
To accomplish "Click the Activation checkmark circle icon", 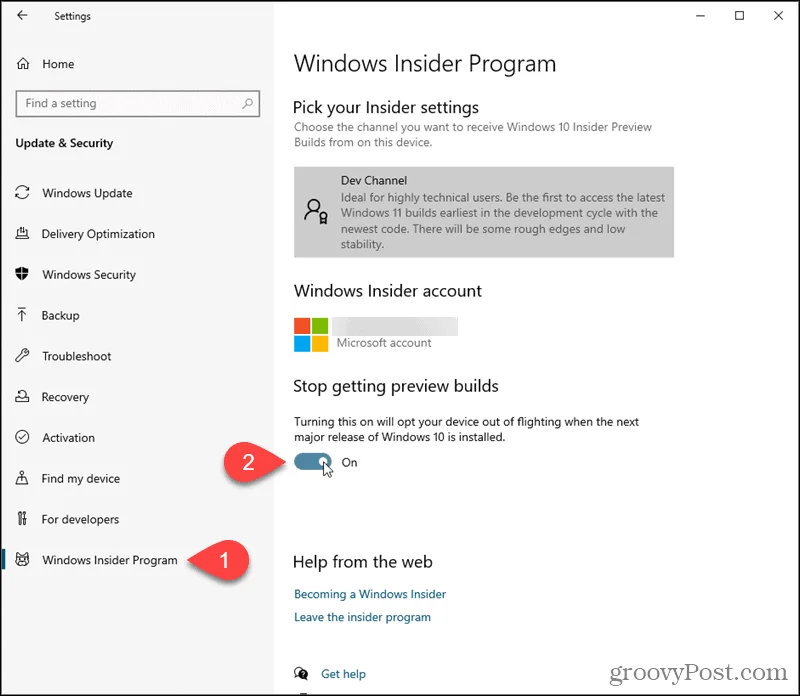I will (x=22, y=437).
